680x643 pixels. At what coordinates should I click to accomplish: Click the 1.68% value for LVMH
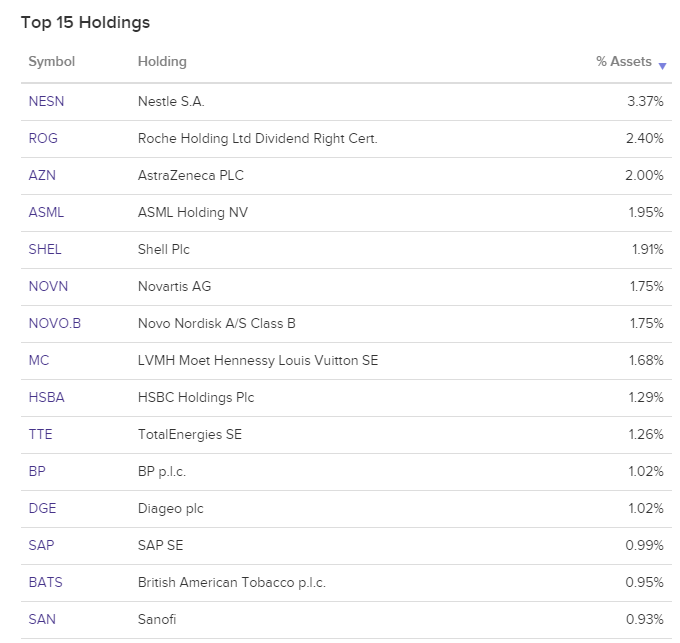pos(646,360)
